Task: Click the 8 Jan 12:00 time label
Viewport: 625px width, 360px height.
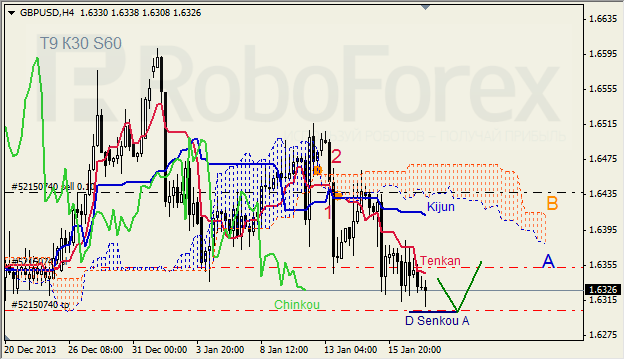Action: 284,350
